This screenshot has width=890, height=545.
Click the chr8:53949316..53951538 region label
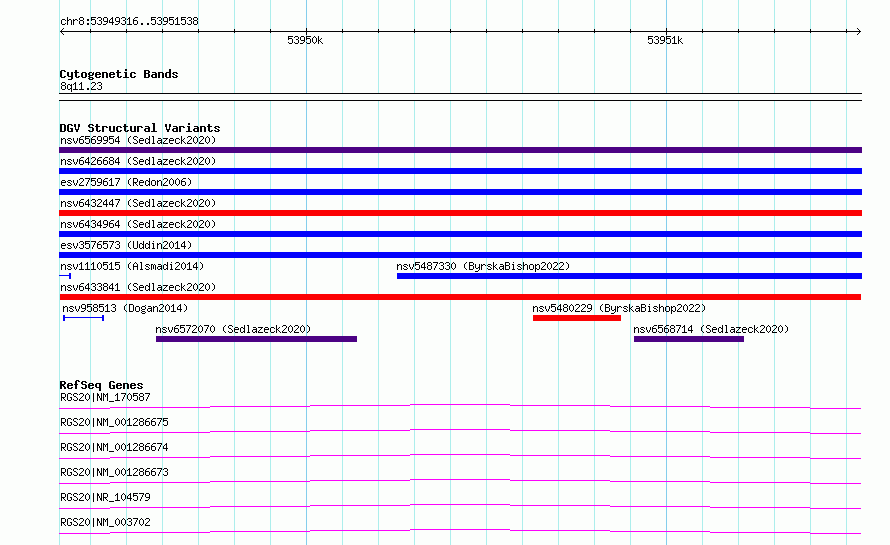pos(129,21)
